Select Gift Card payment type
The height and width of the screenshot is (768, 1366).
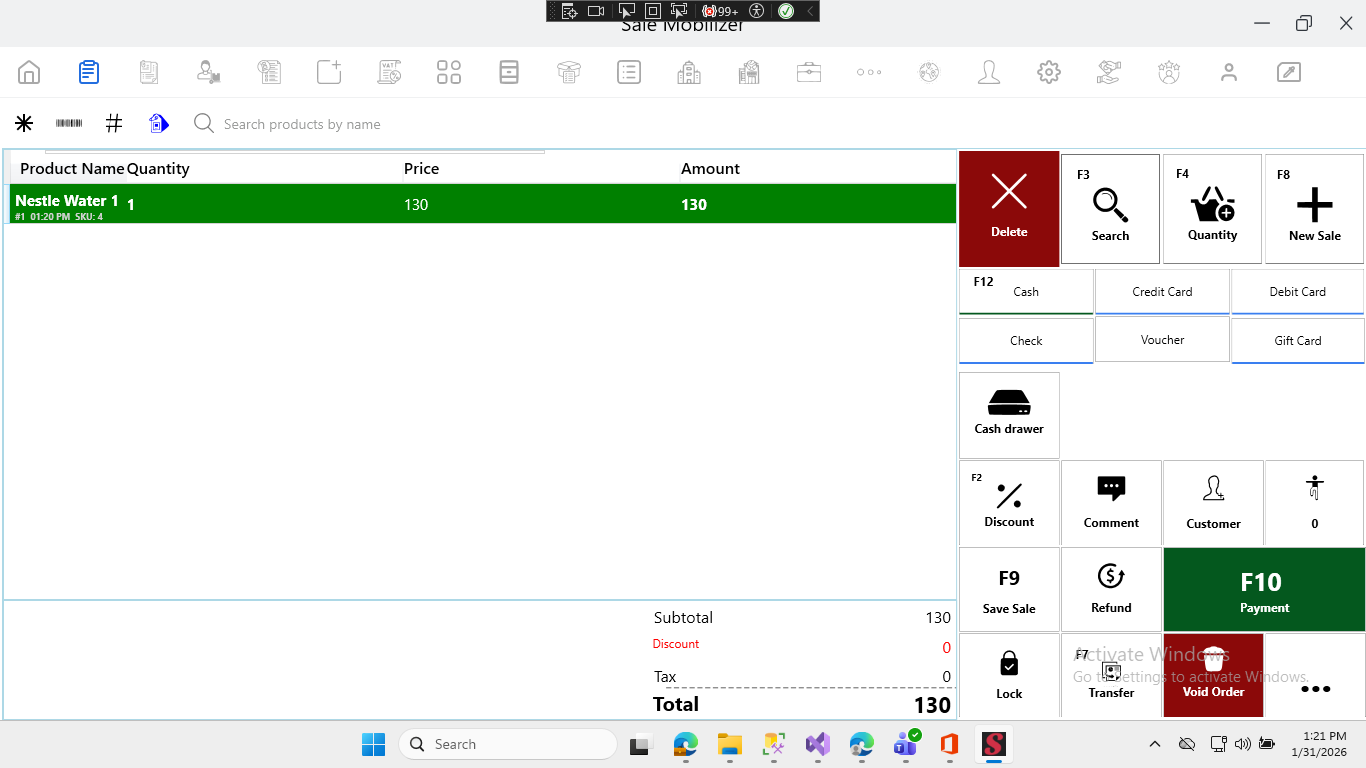tap(1297, 340)
